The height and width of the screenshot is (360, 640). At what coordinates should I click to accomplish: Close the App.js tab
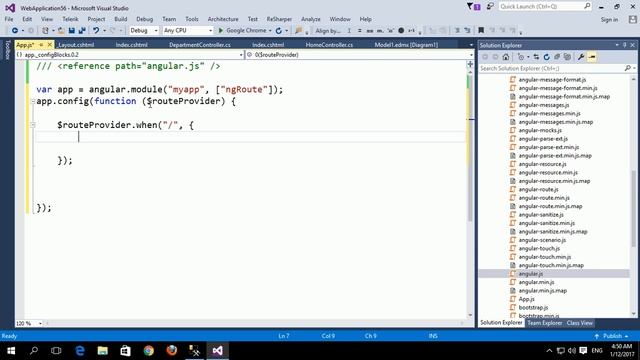(x=50, y=44)
